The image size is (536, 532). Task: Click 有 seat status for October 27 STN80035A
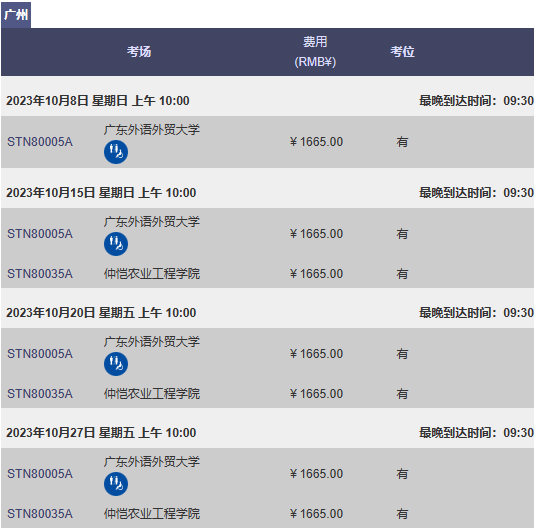tap(402, 514)
